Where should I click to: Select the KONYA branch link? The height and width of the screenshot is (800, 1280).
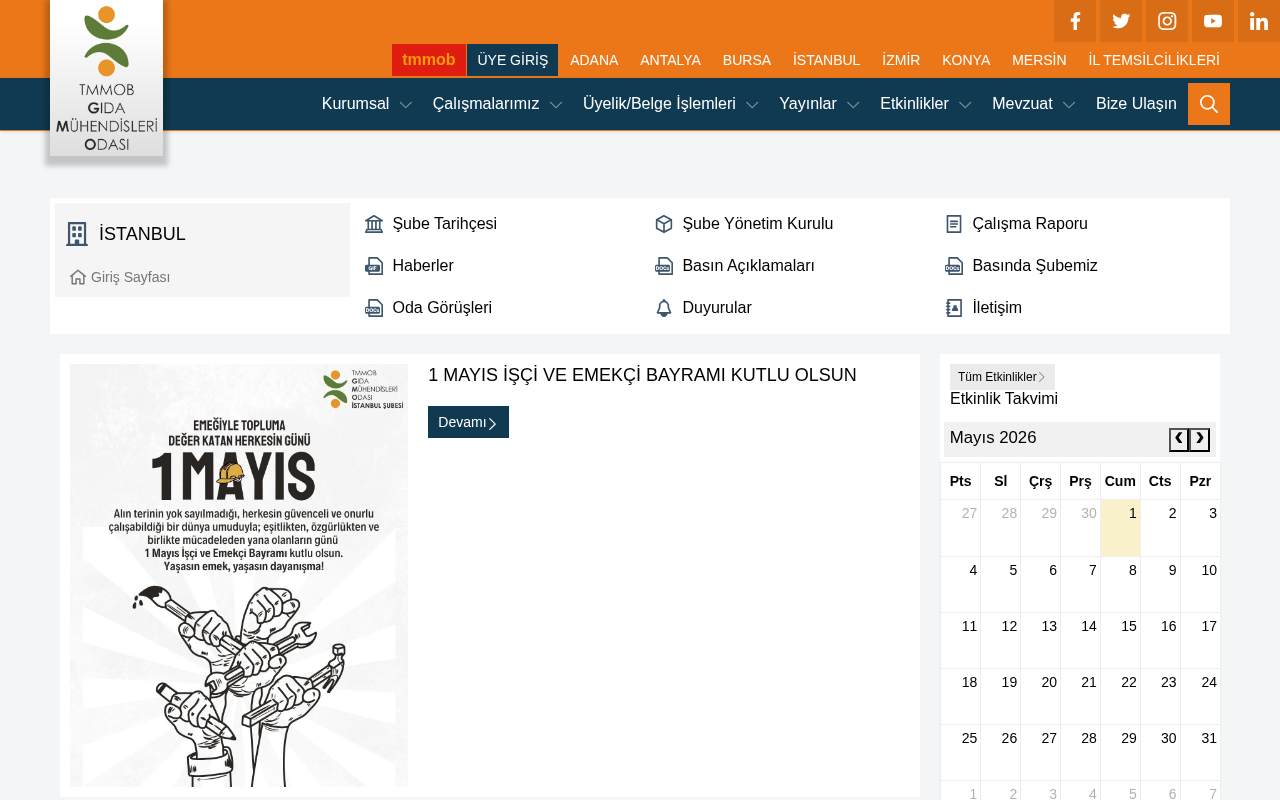tap(966, 60)
